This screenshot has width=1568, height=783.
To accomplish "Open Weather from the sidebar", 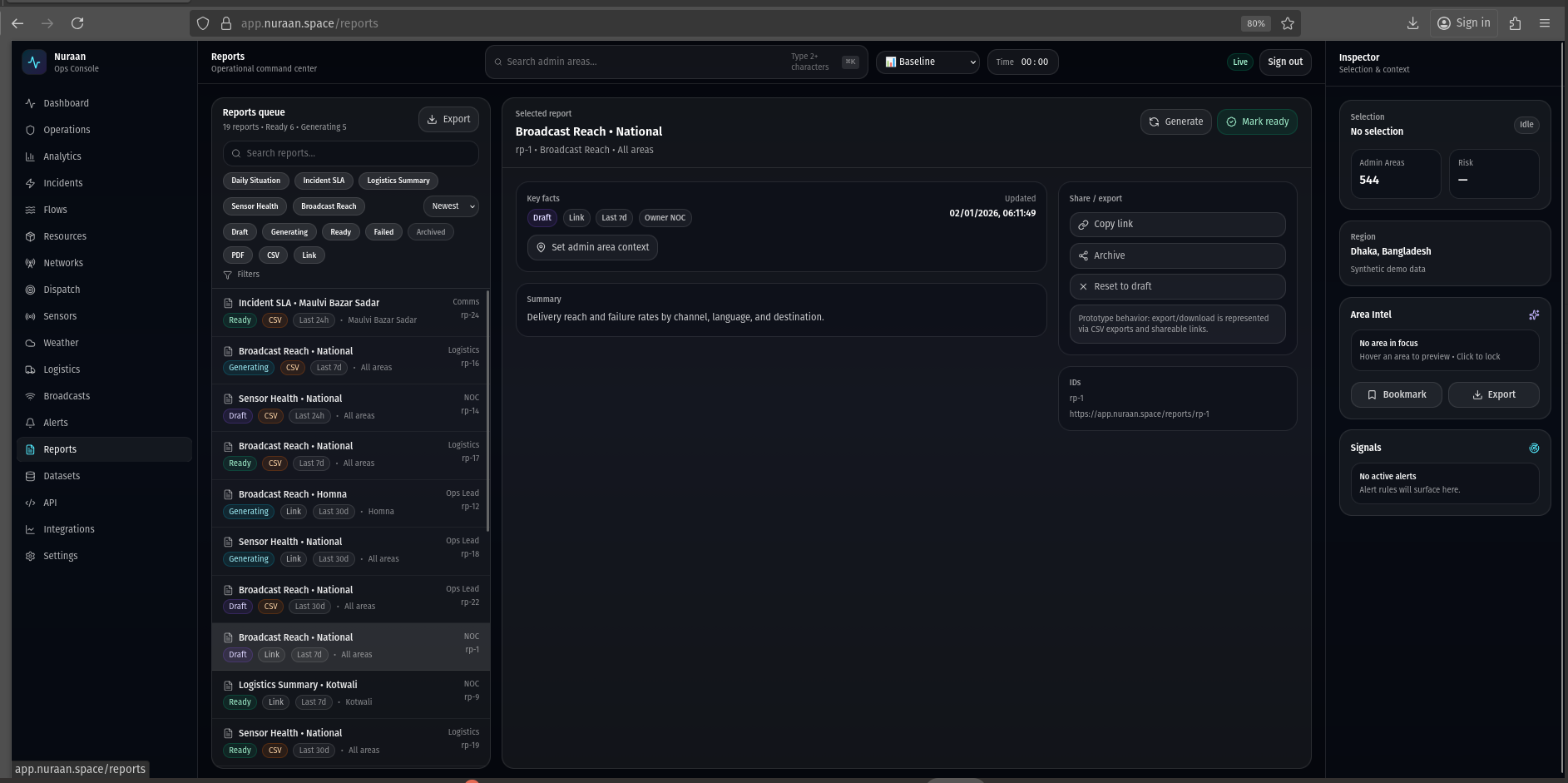I will pos(61,343).
